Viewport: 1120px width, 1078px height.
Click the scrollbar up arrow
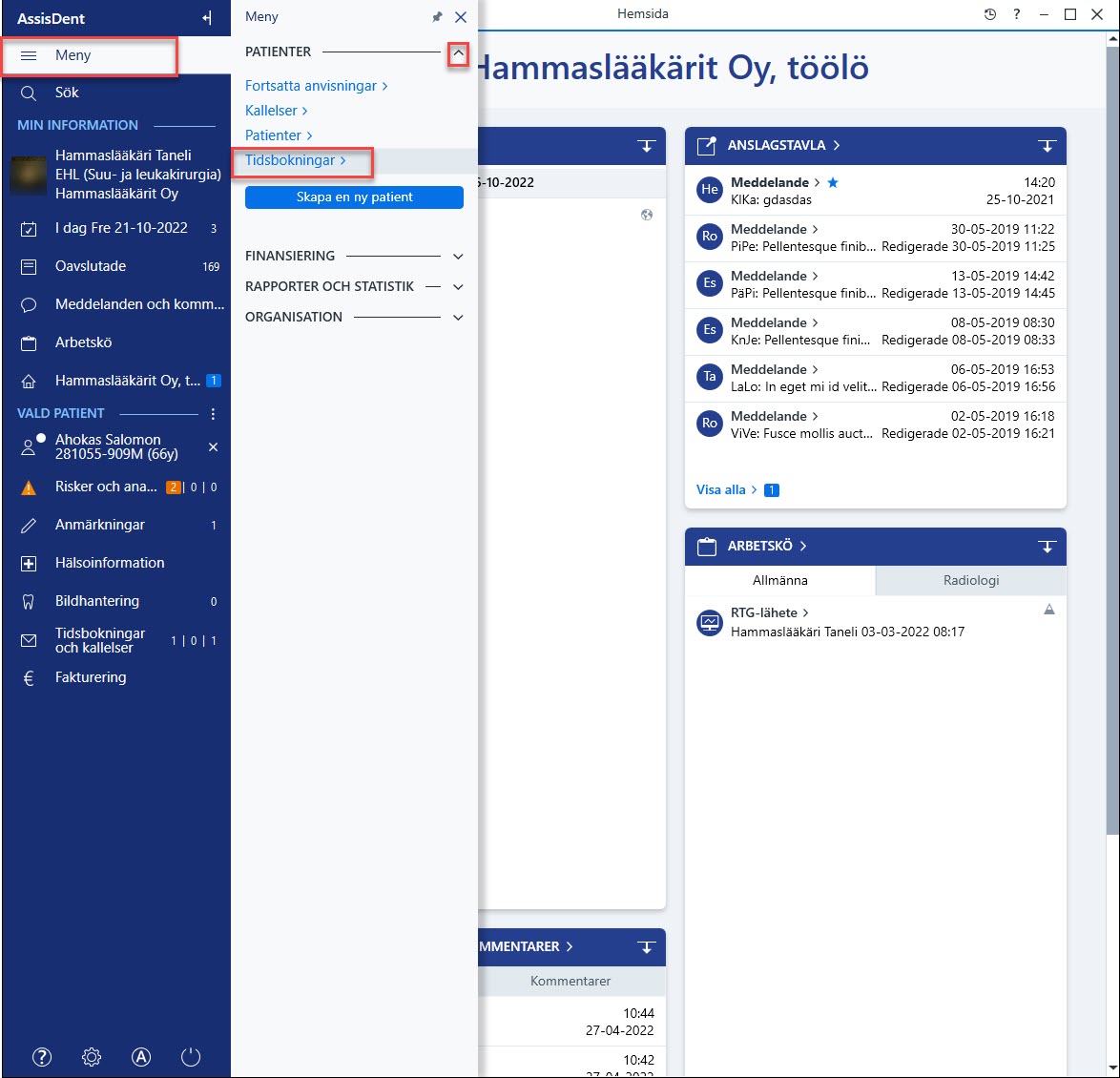tap(1113, 40)
